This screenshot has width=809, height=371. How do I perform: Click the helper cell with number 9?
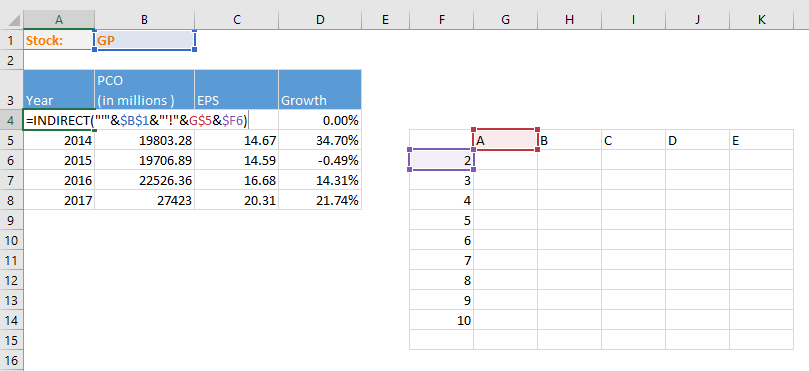(441, 300)
